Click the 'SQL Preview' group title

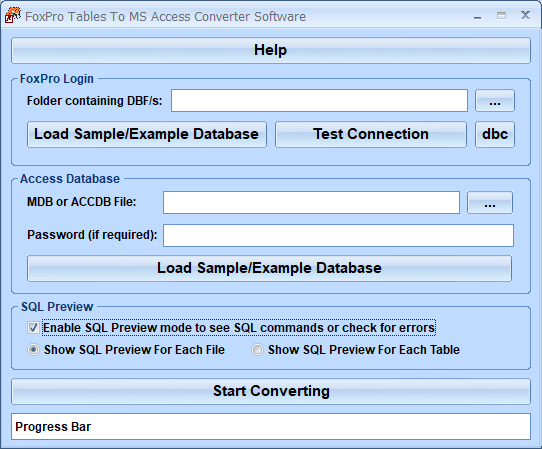pos(57,307)
